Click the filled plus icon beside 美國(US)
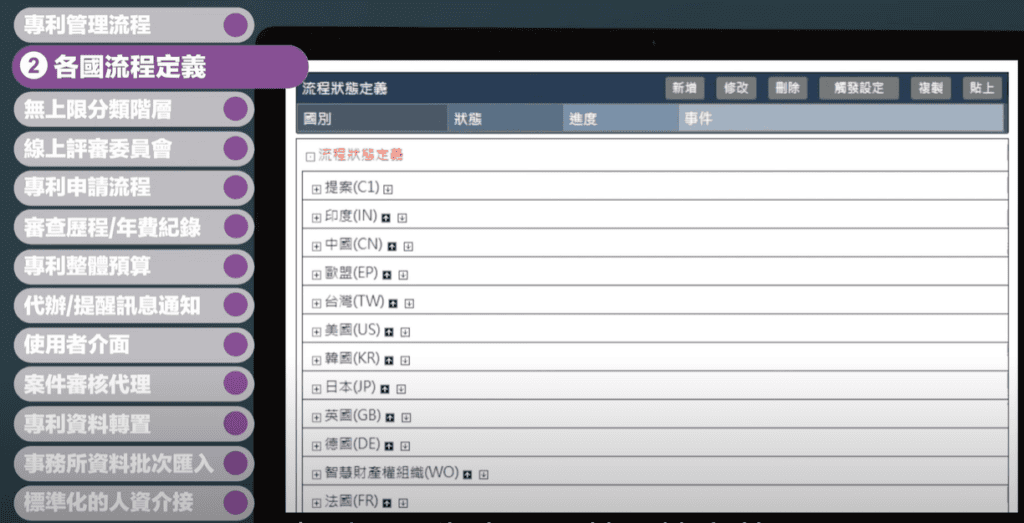This screenshot has height=523, width=1024. tap(390, 331)
